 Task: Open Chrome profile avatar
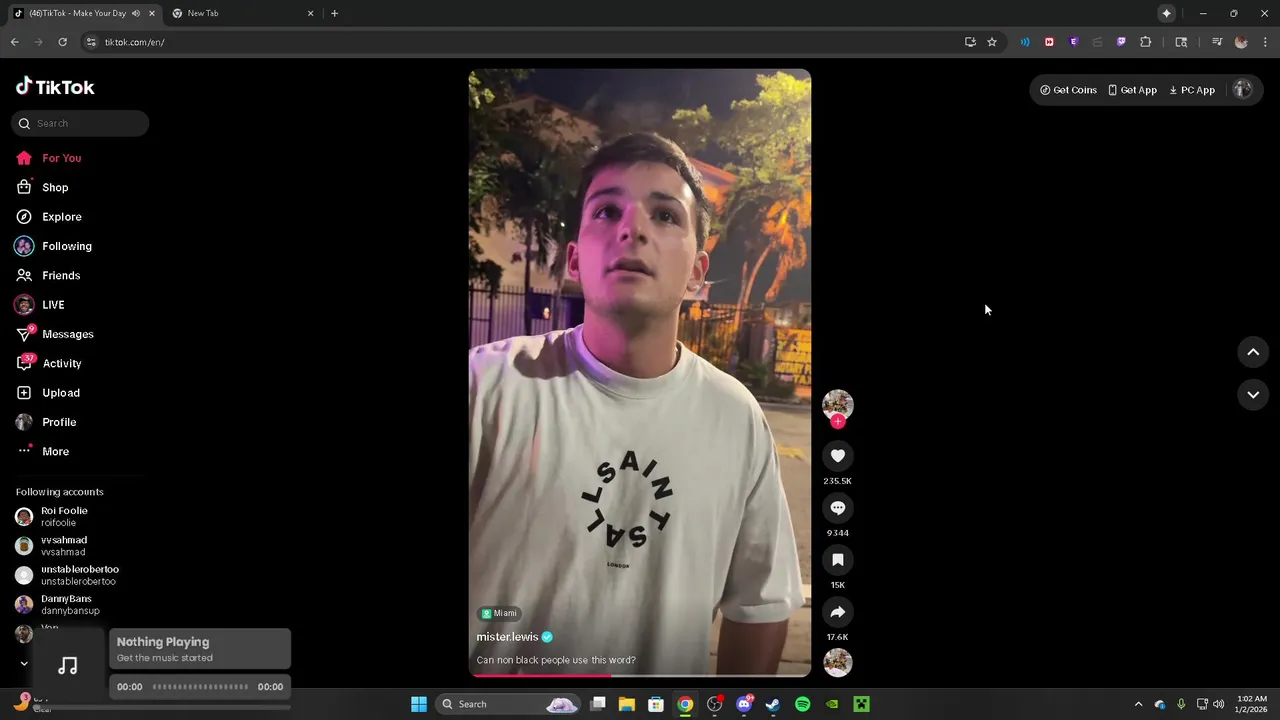click(1241, 42)
